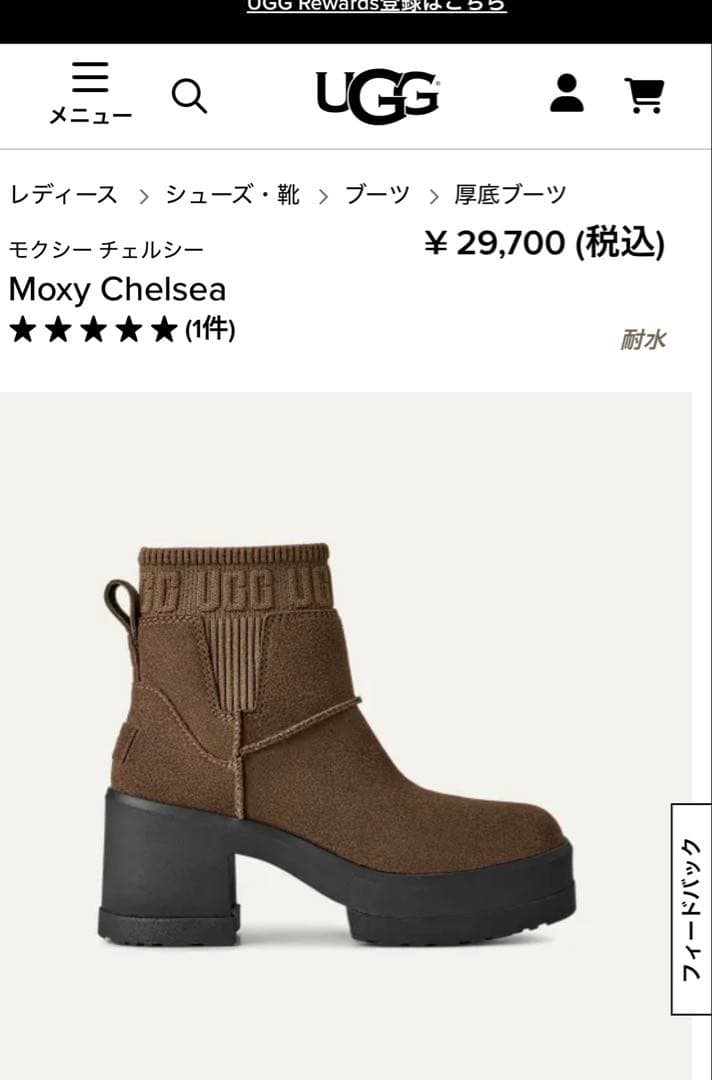712x1080 pixels.
Task: Go home via the UGG logo
Action: [377, 96]
